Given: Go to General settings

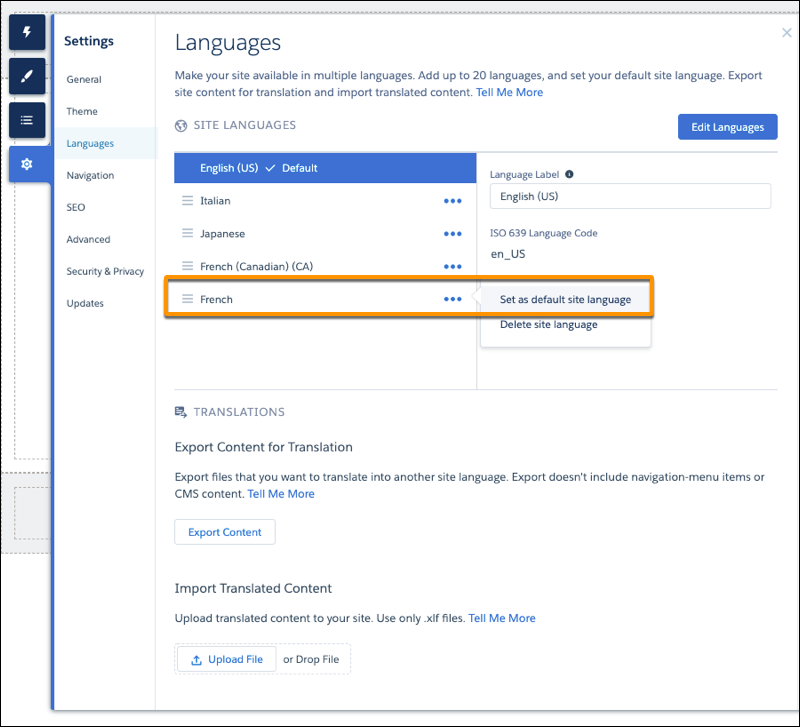Looking at the screenshot, I should click(x=84, y=80).
